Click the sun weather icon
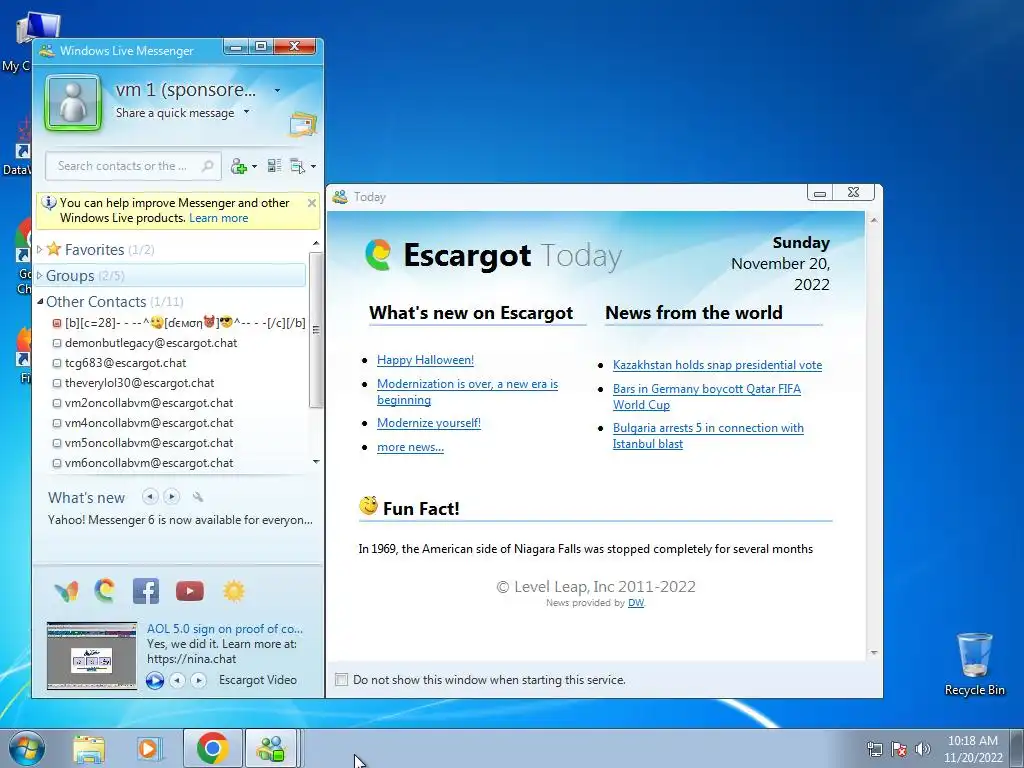 [x=234, y=591]
